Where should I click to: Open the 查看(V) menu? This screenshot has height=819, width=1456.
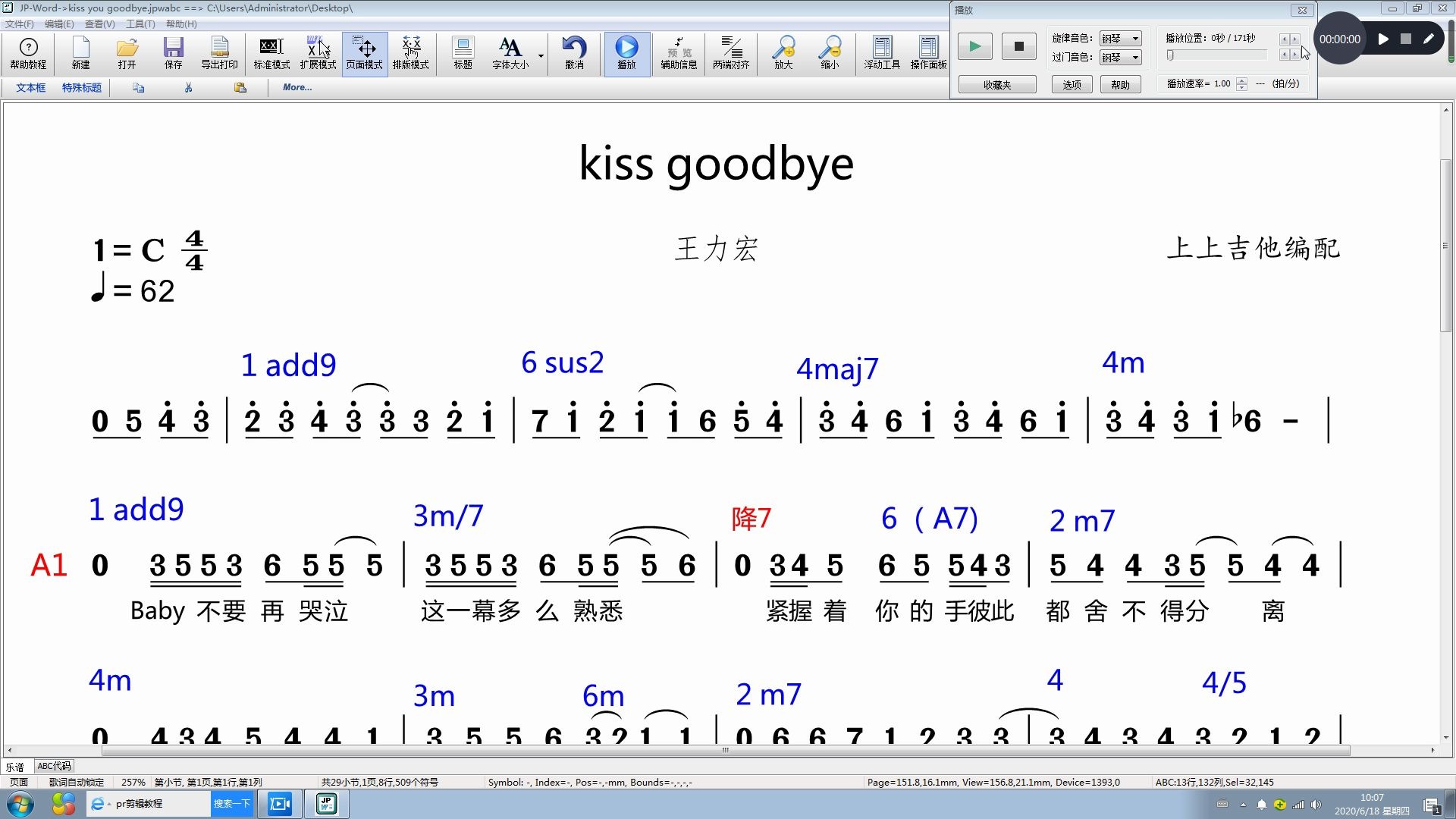pos(99,24)
